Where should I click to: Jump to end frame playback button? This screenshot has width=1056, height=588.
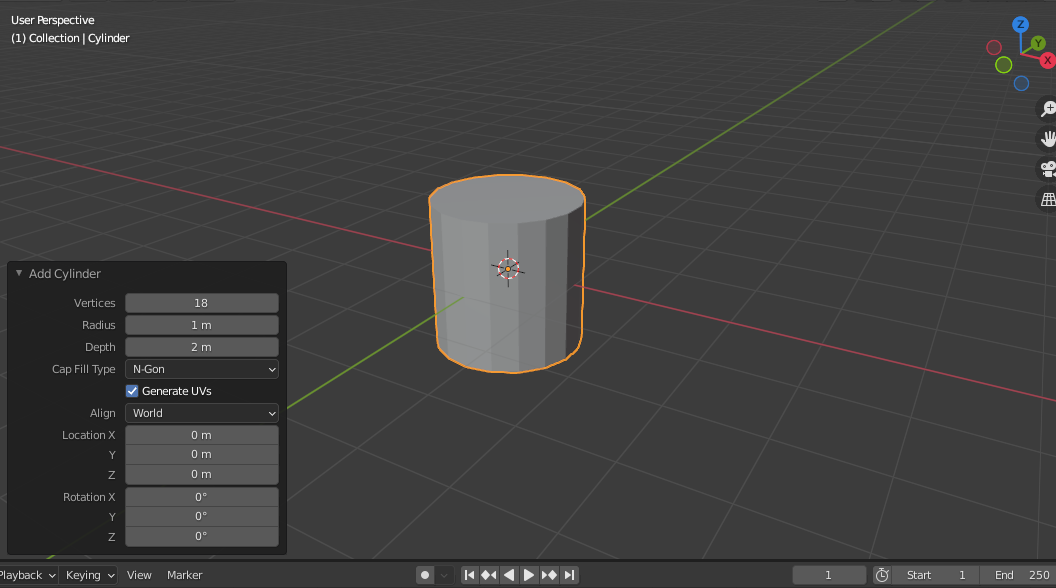(x=569, y=575)
